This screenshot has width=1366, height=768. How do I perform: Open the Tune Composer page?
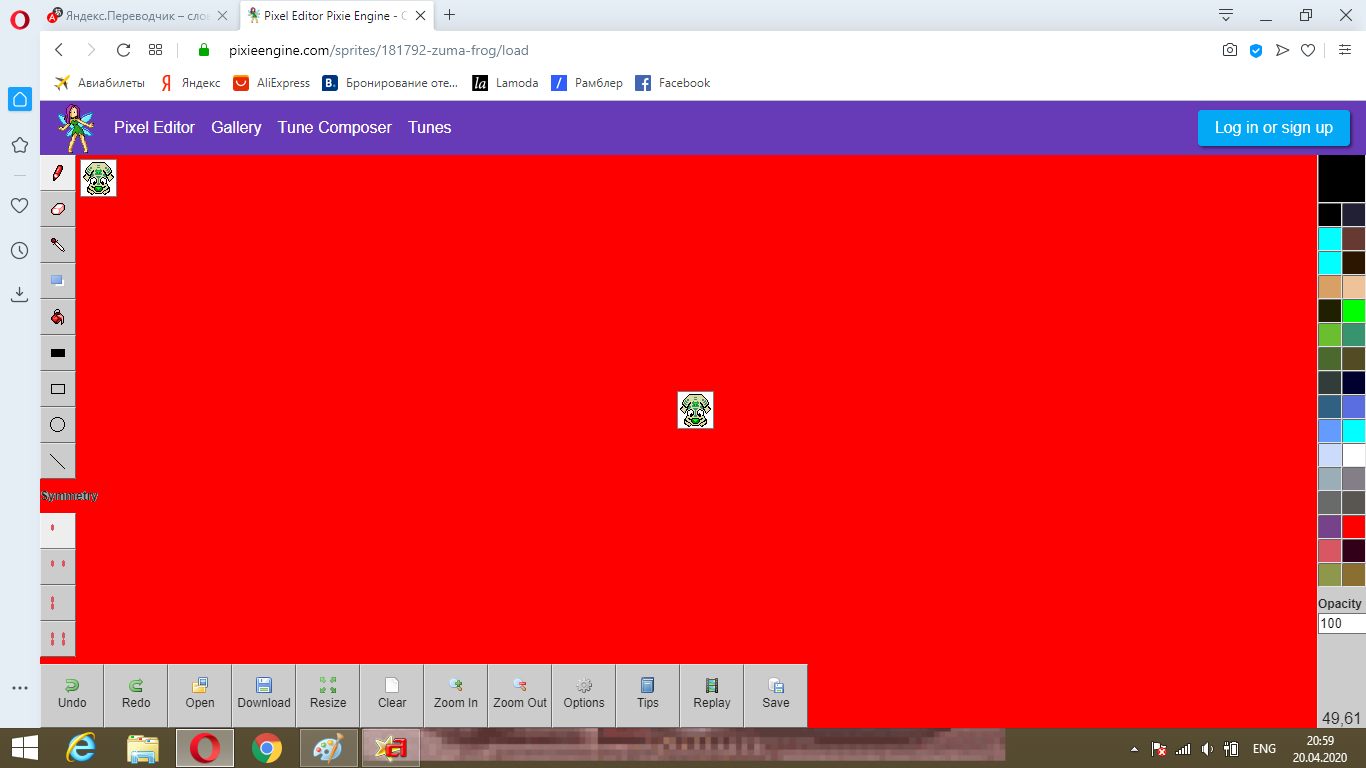coord(335,127)
